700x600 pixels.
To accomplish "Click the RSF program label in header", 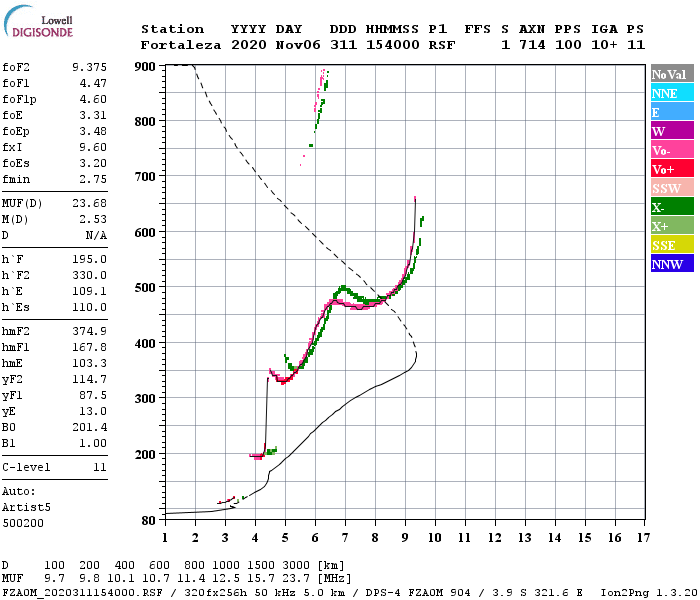I will point(442,45).
